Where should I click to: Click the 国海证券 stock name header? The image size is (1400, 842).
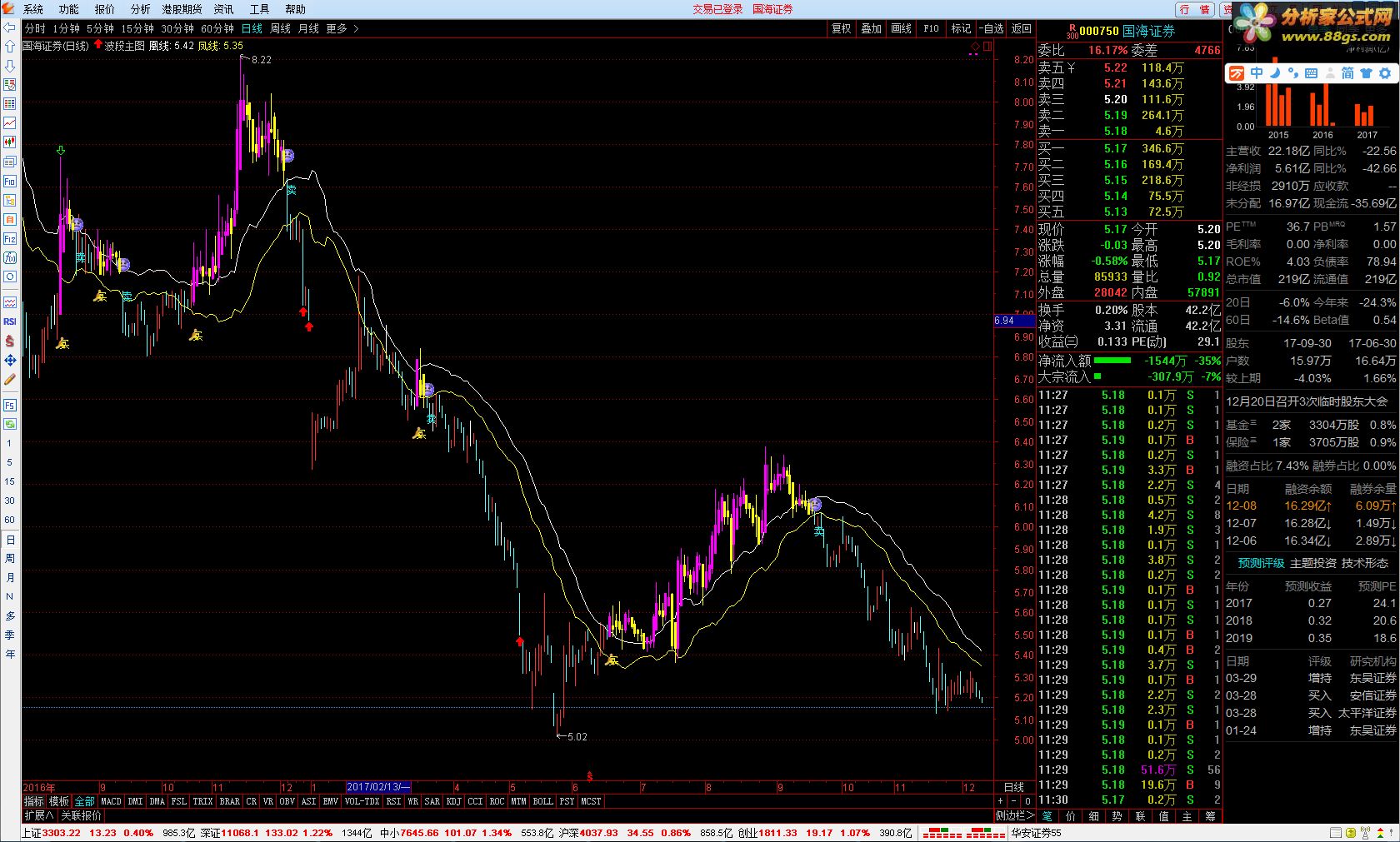point(1148,31)
